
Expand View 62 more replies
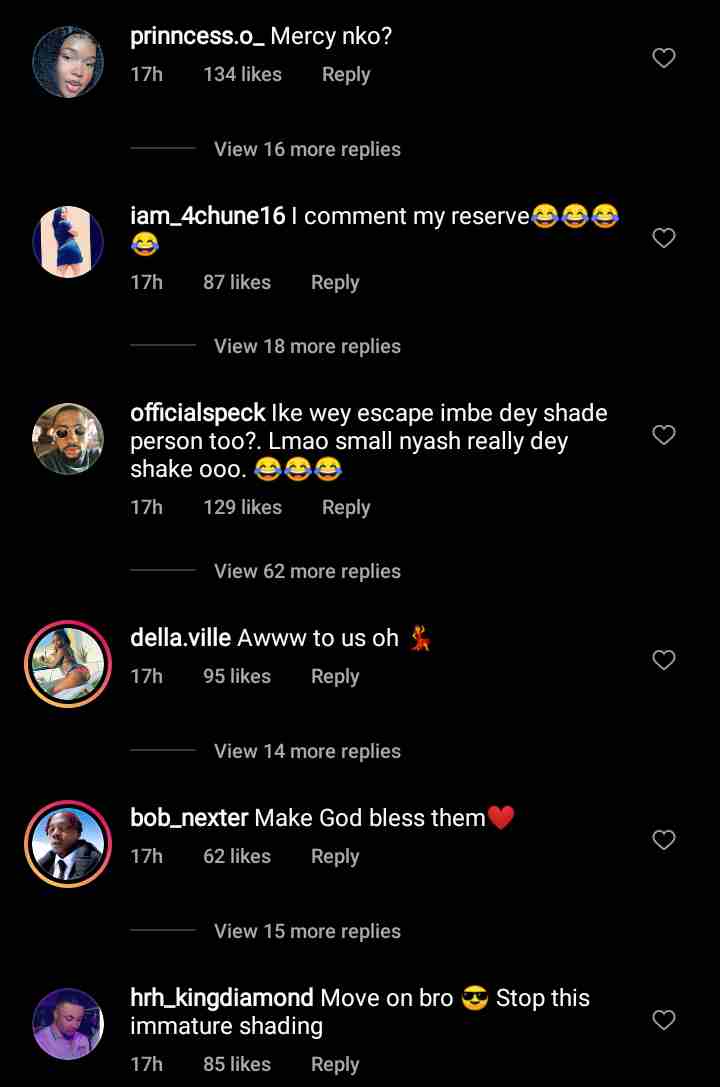pyautogui.click(x=307, y=571)
